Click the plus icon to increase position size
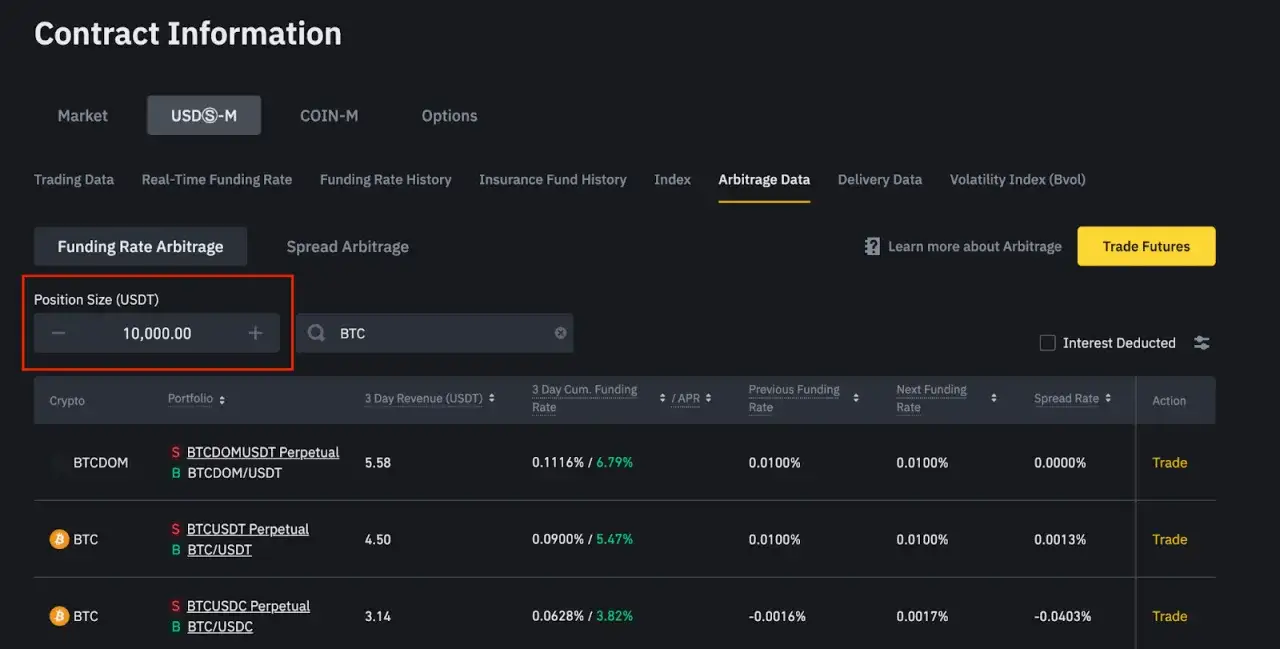The height and width of the screenshot is (649, 1280). (255, 333)
